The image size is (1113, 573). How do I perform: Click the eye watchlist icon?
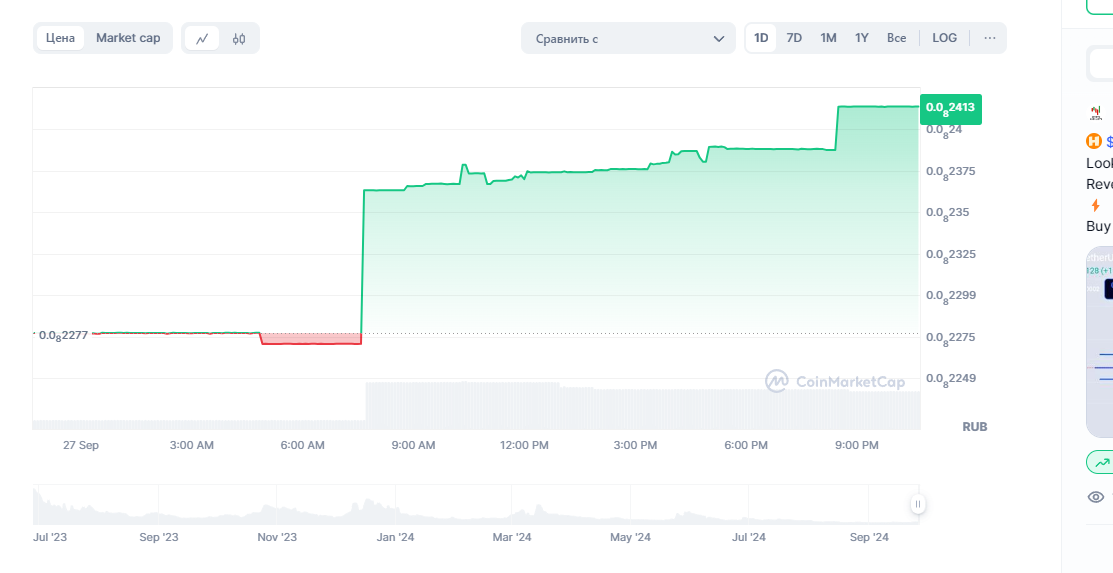[1096, 497]
